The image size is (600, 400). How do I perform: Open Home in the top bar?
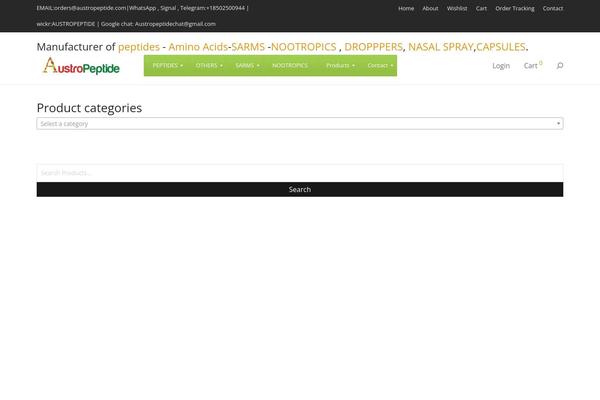click(x=406, y=8)
